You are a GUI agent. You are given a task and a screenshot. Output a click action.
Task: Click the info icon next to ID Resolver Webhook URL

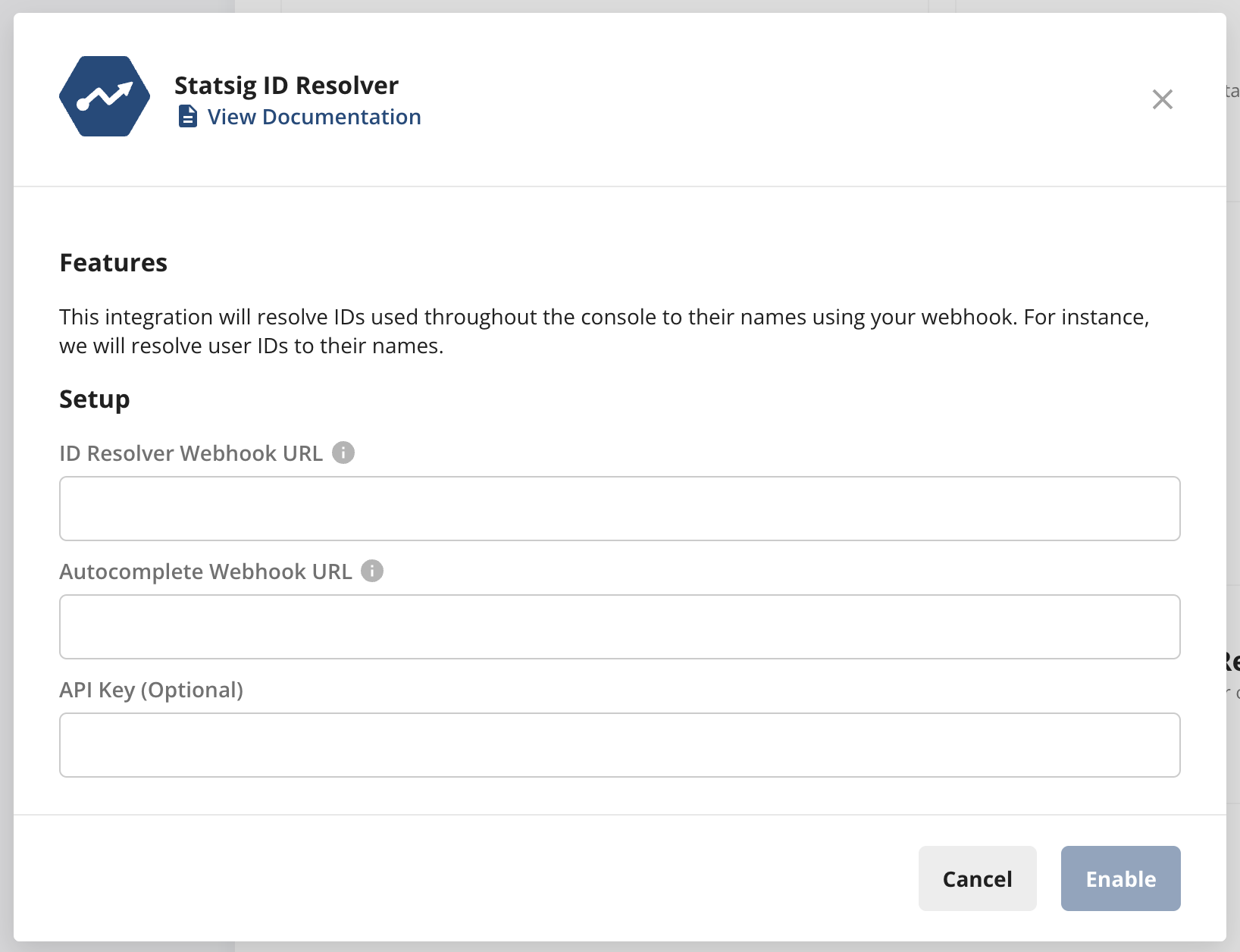coord(344,452)
